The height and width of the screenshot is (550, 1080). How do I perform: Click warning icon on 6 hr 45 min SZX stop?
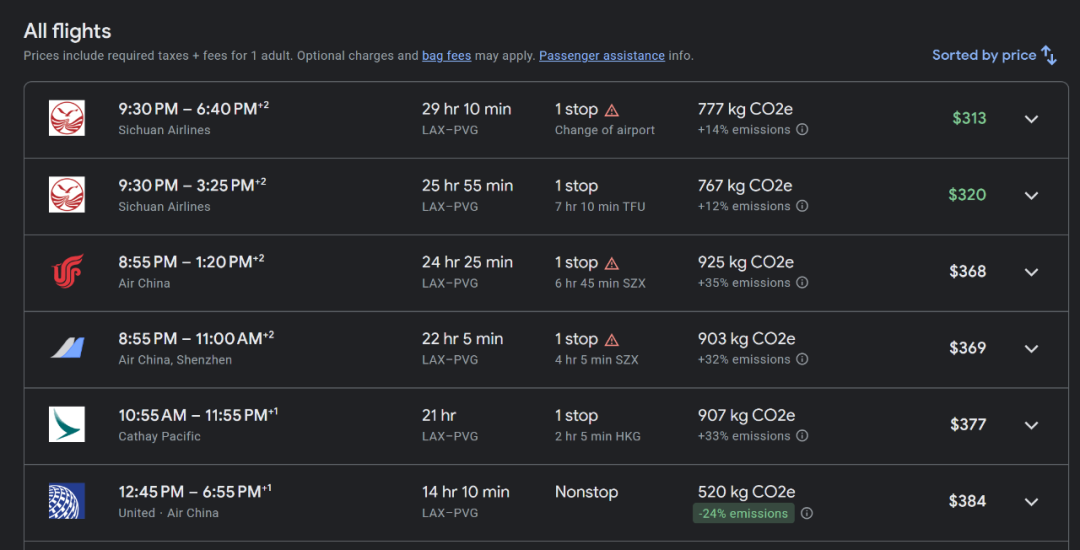point(612,263)
